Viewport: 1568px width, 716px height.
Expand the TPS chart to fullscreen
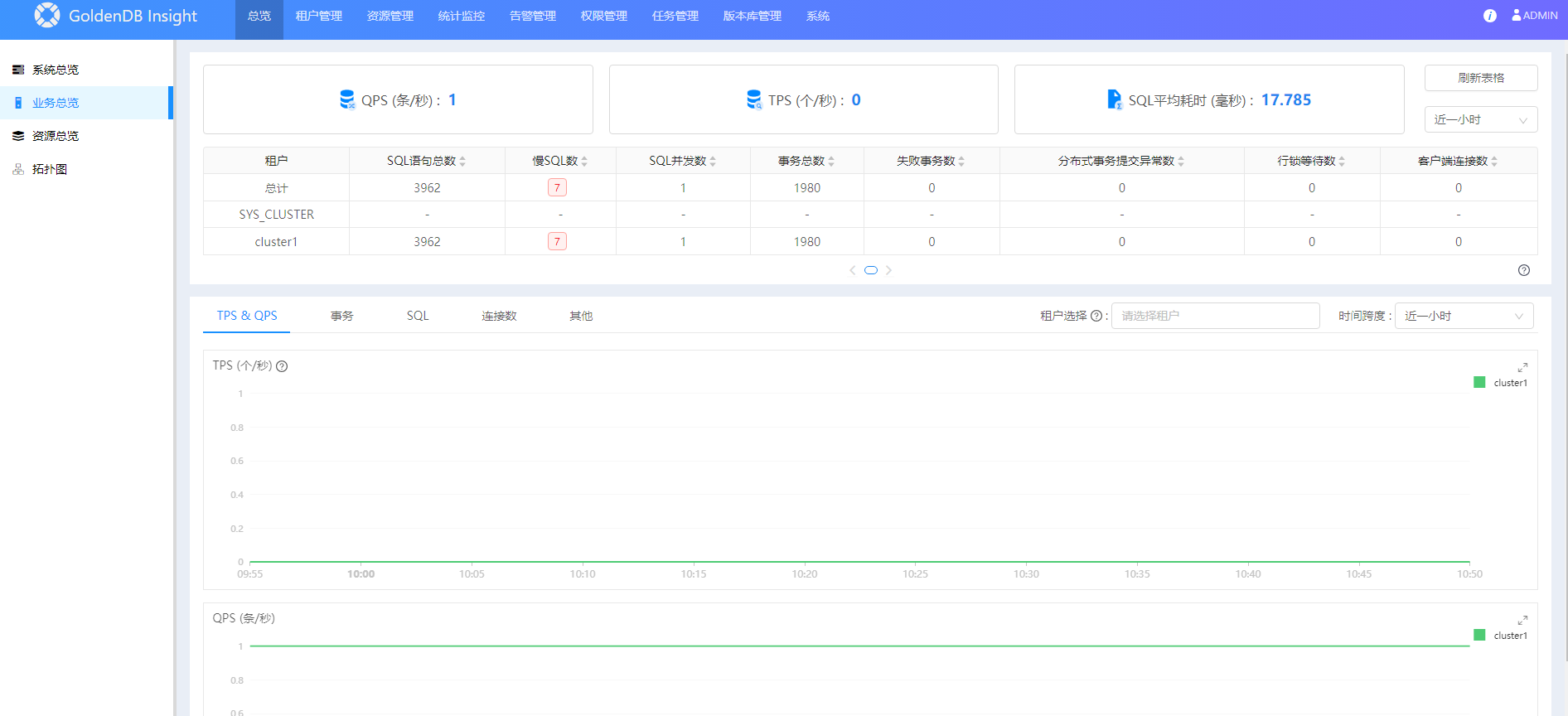point(1522,367)
